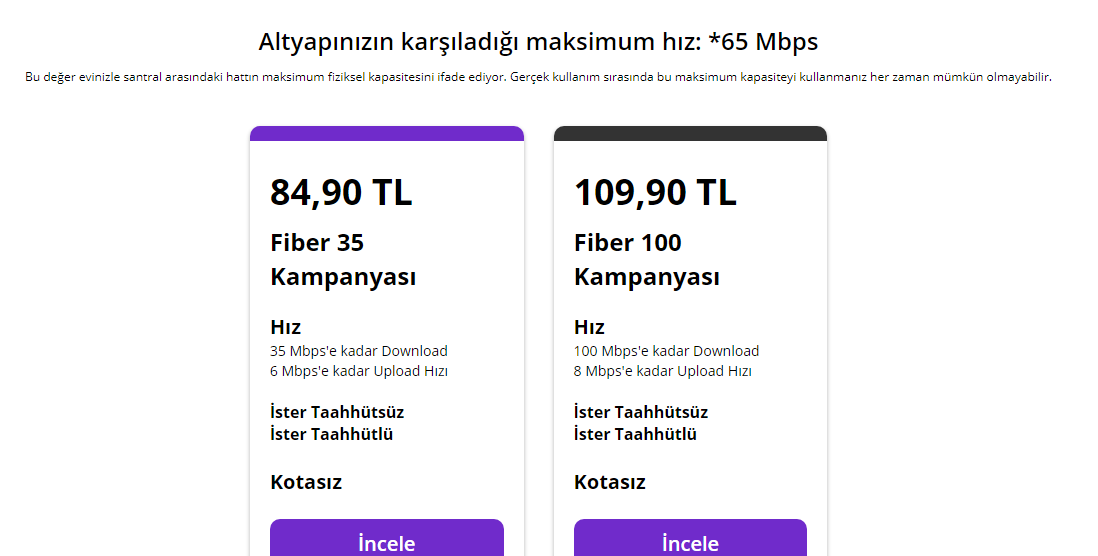Click the Hız heading in Fiber 100 card
Screen dimensions: 1098x556
pyautogui.click(x=589, y=327)
